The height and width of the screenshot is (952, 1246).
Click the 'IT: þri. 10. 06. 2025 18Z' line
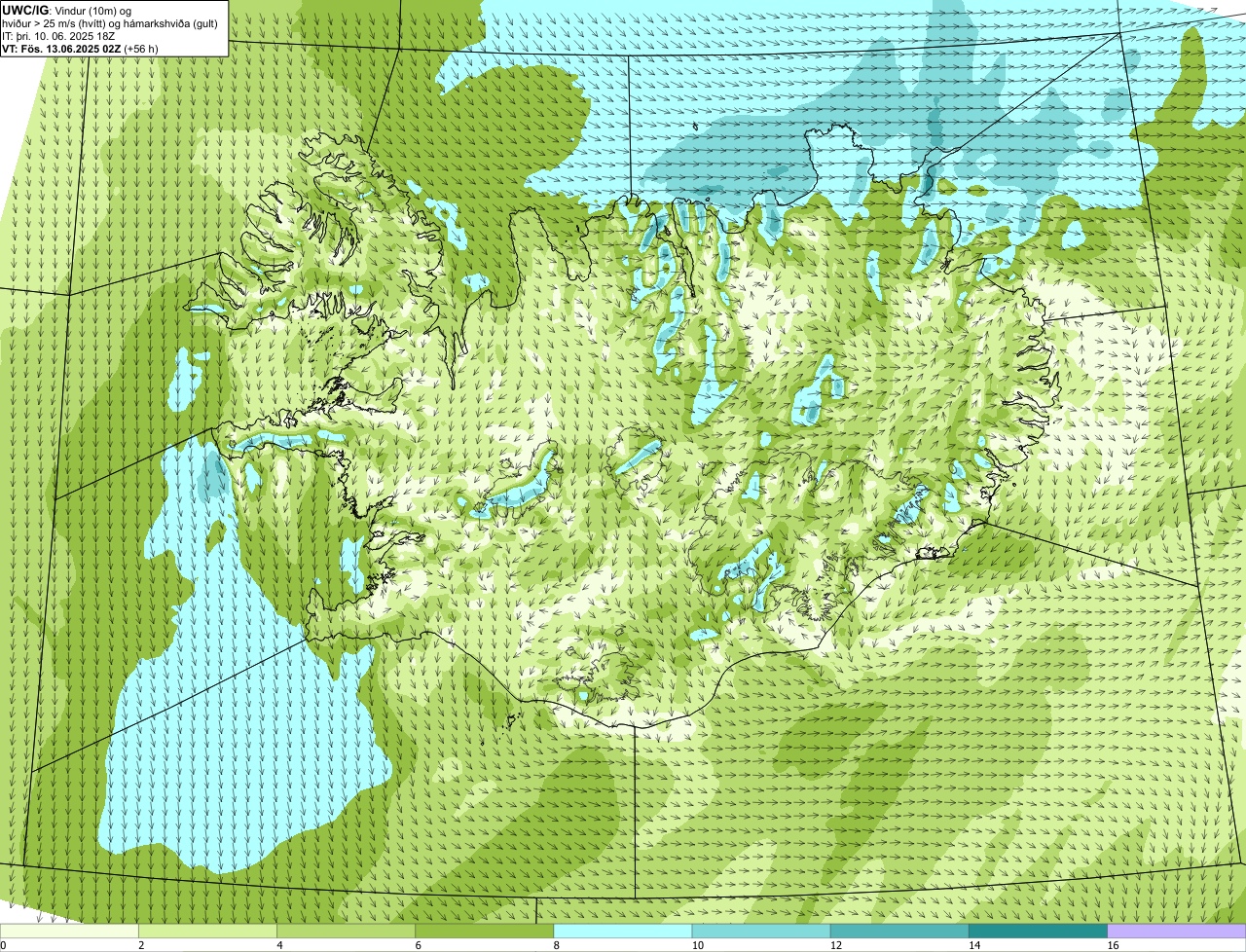tap(58, 35)
